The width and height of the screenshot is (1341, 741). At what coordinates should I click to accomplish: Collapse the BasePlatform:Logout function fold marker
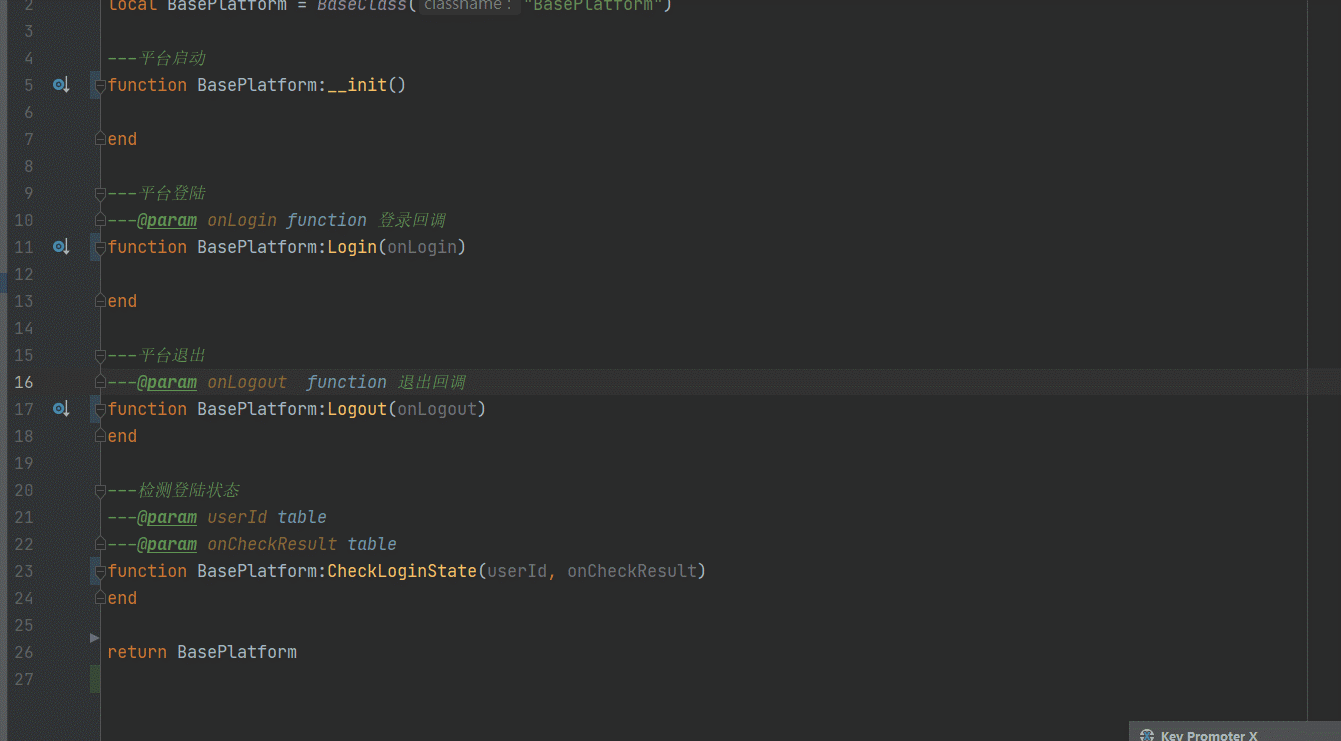tap(100, 410)
